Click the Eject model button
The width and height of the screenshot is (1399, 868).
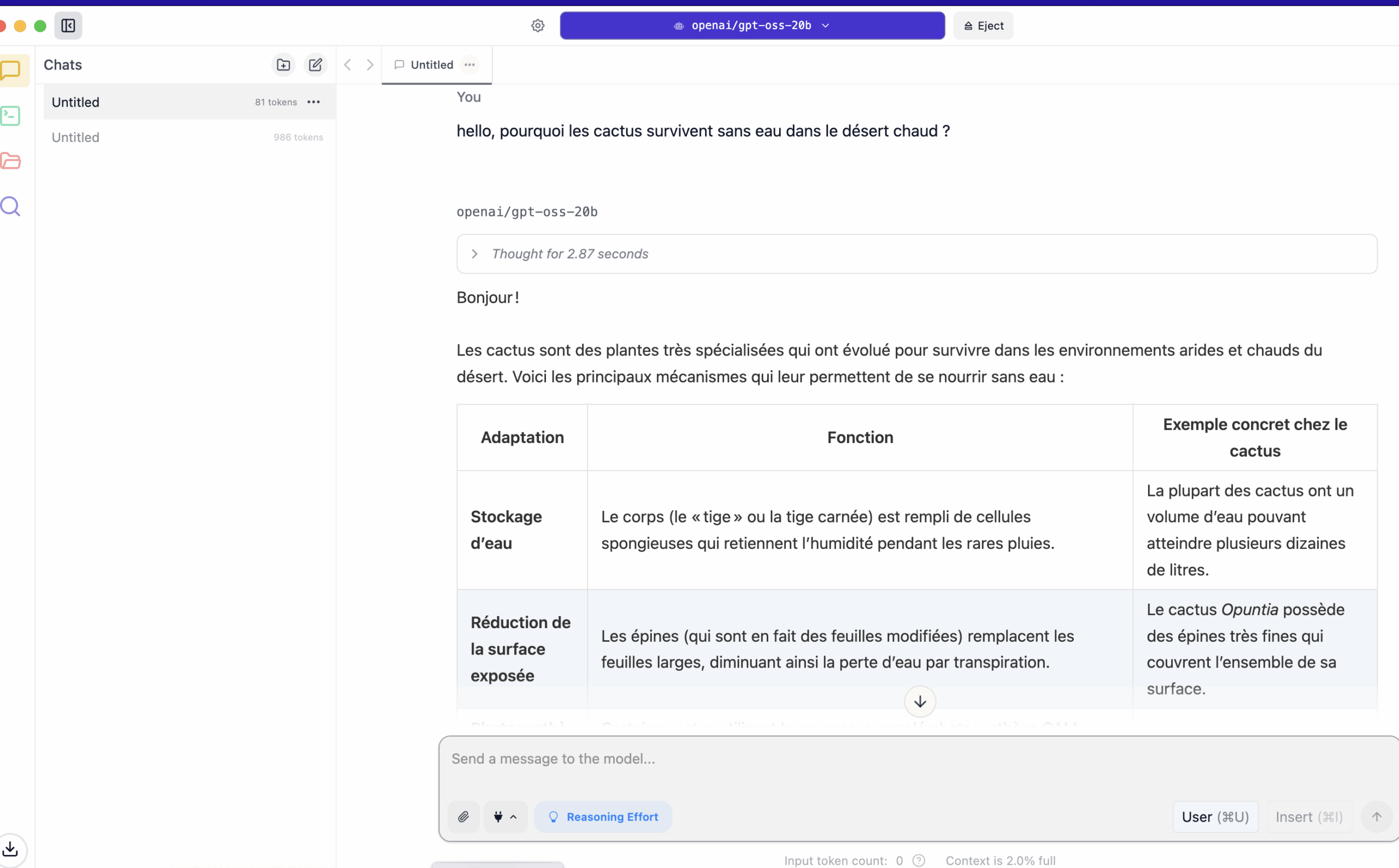983,26
